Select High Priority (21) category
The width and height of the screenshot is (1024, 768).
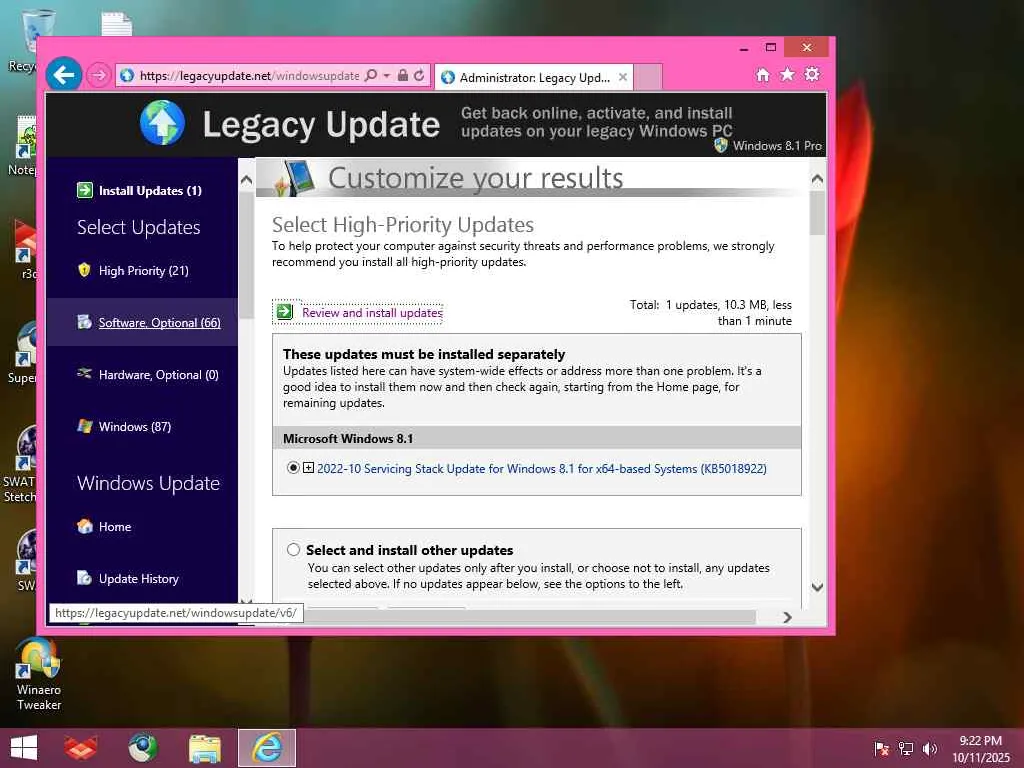pos(144,270)
